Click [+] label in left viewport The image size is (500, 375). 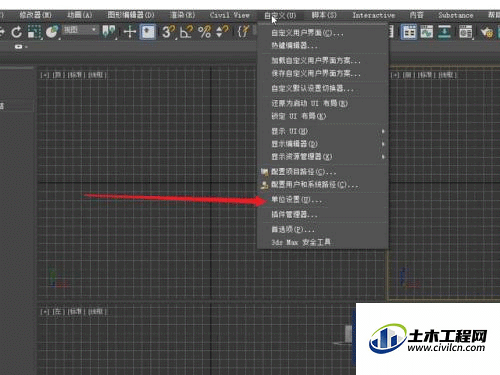point(45,312)
